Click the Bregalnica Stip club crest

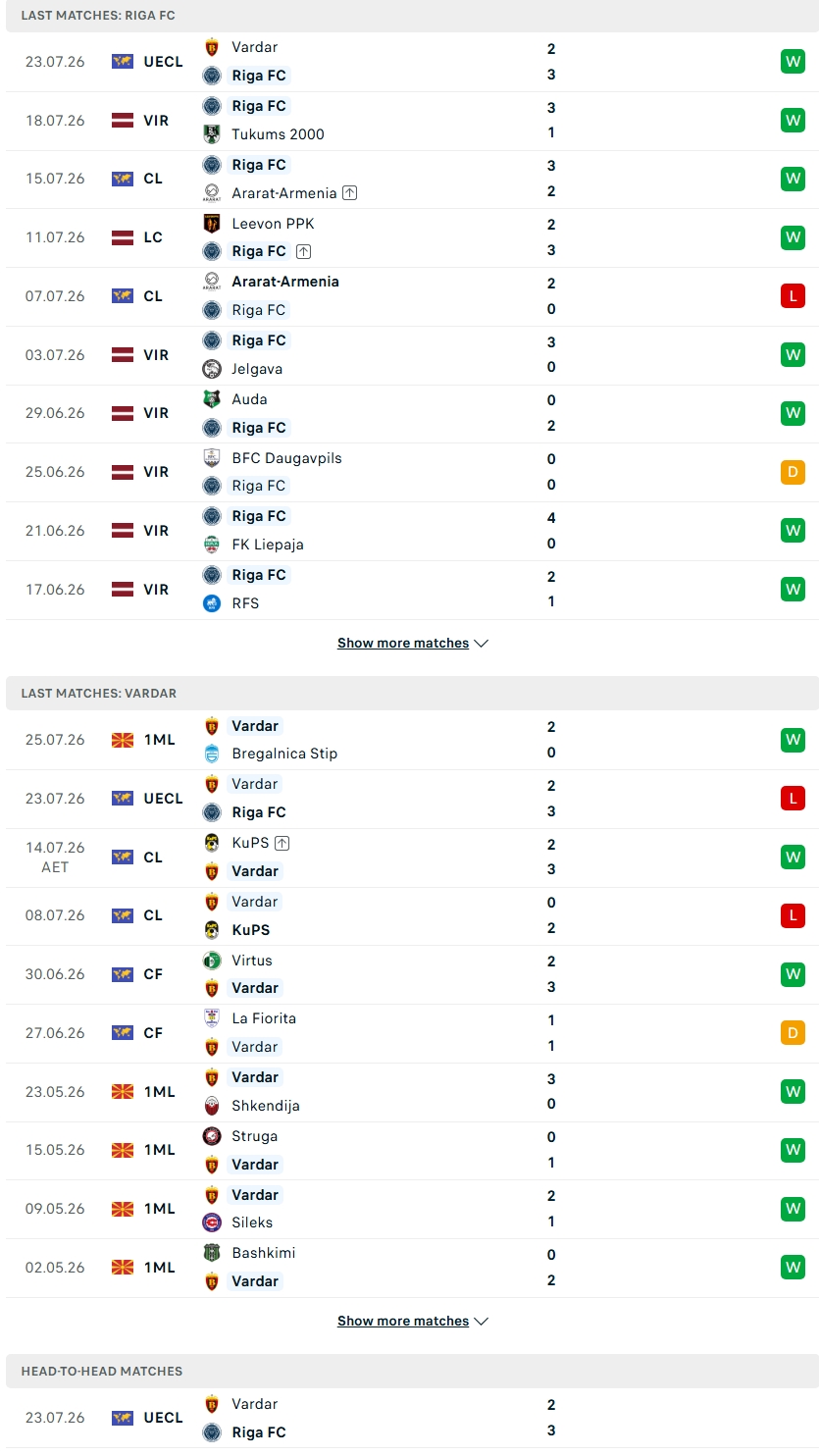point(212,754)
